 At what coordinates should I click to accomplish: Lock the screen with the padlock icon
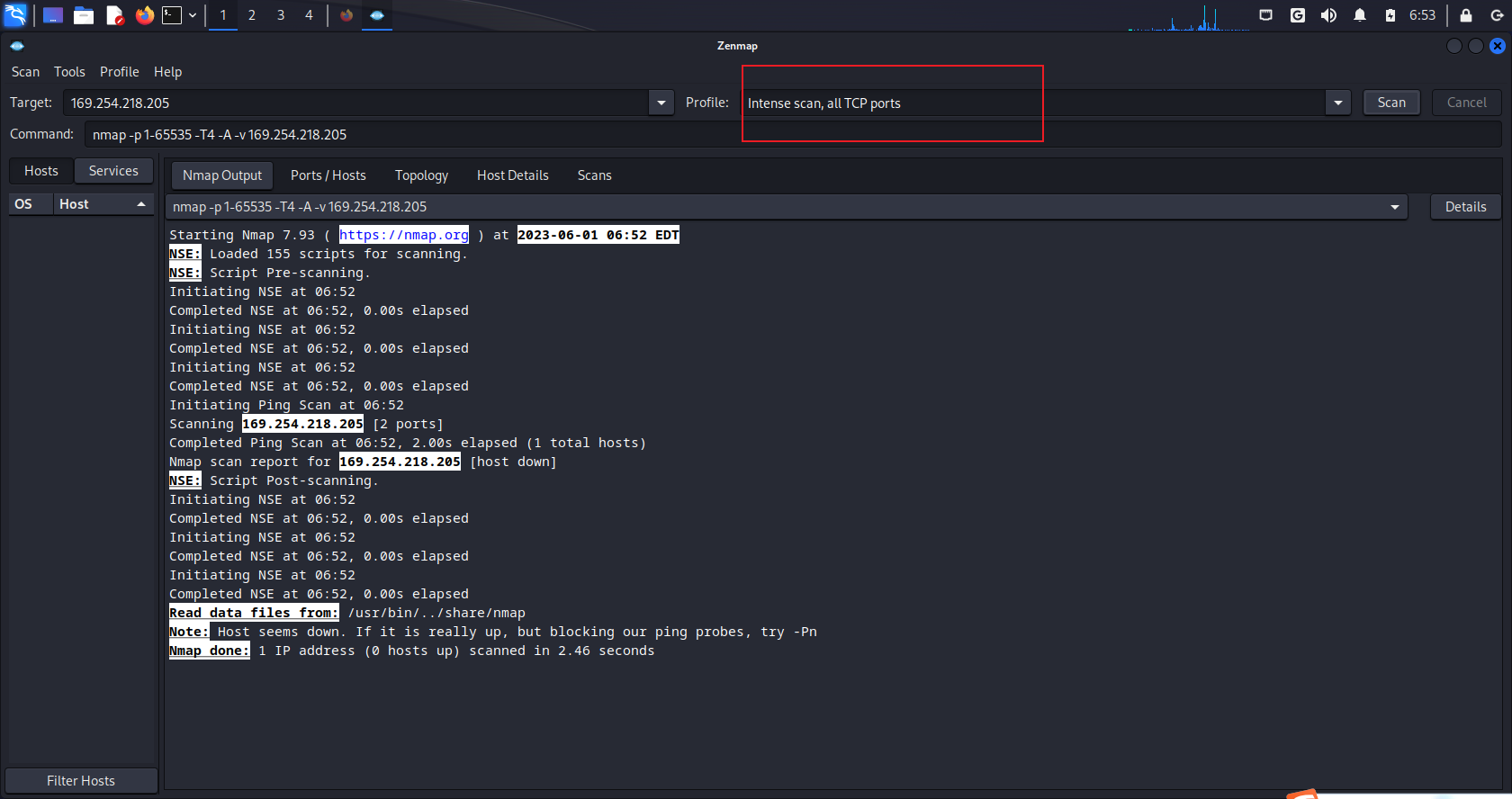coord(1466,15)
